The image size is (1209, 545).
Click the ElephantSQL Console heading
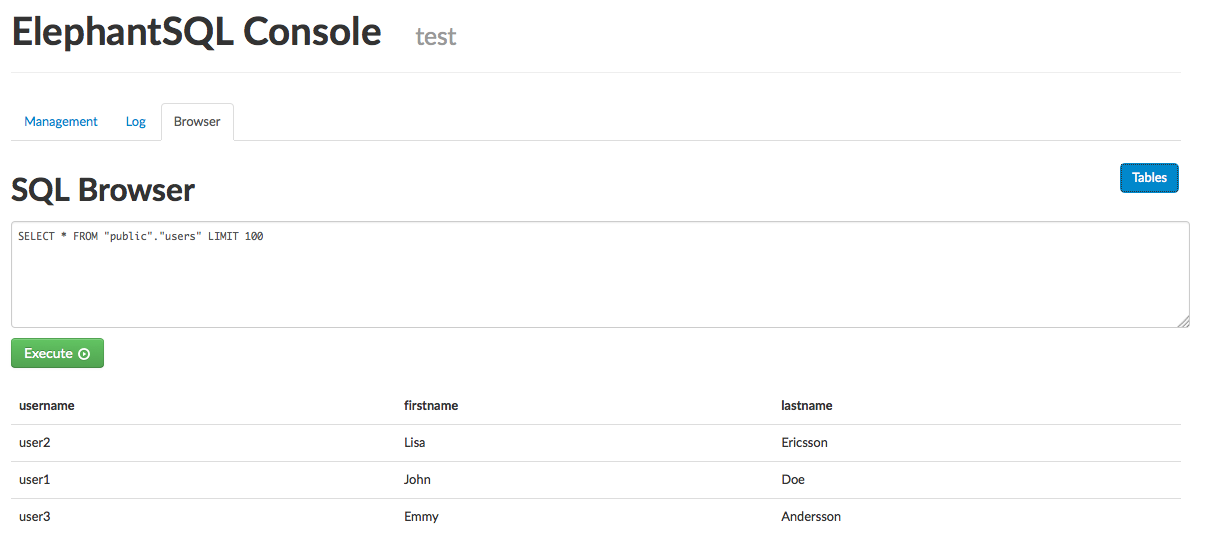196,33
